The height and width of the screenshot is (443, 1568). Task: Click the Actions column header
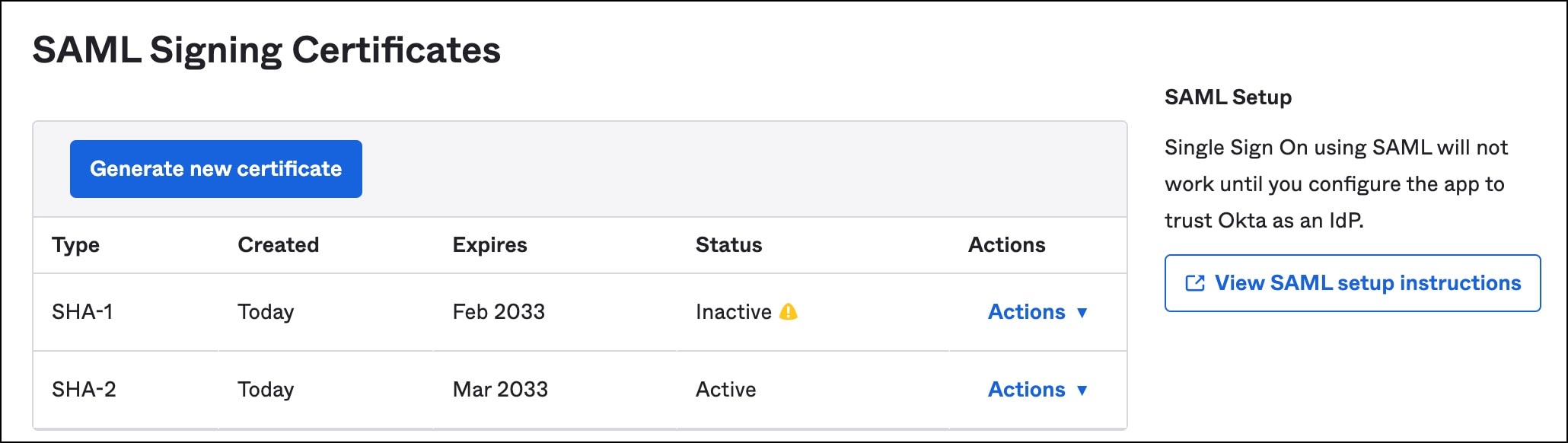1006,244
